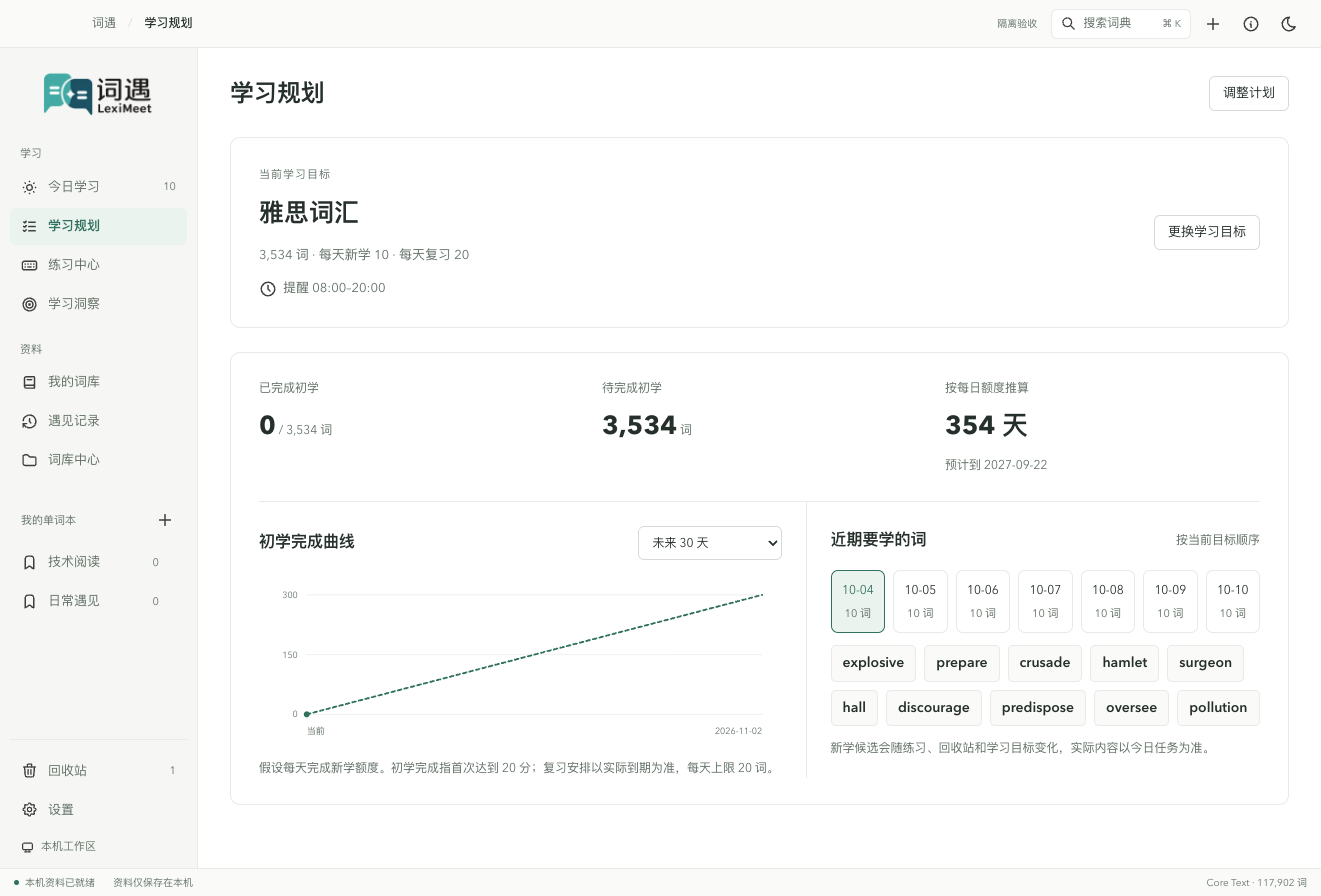Click the word chip crusade
This screenshot has height=896, width=1321.
tap(1045, 663)
